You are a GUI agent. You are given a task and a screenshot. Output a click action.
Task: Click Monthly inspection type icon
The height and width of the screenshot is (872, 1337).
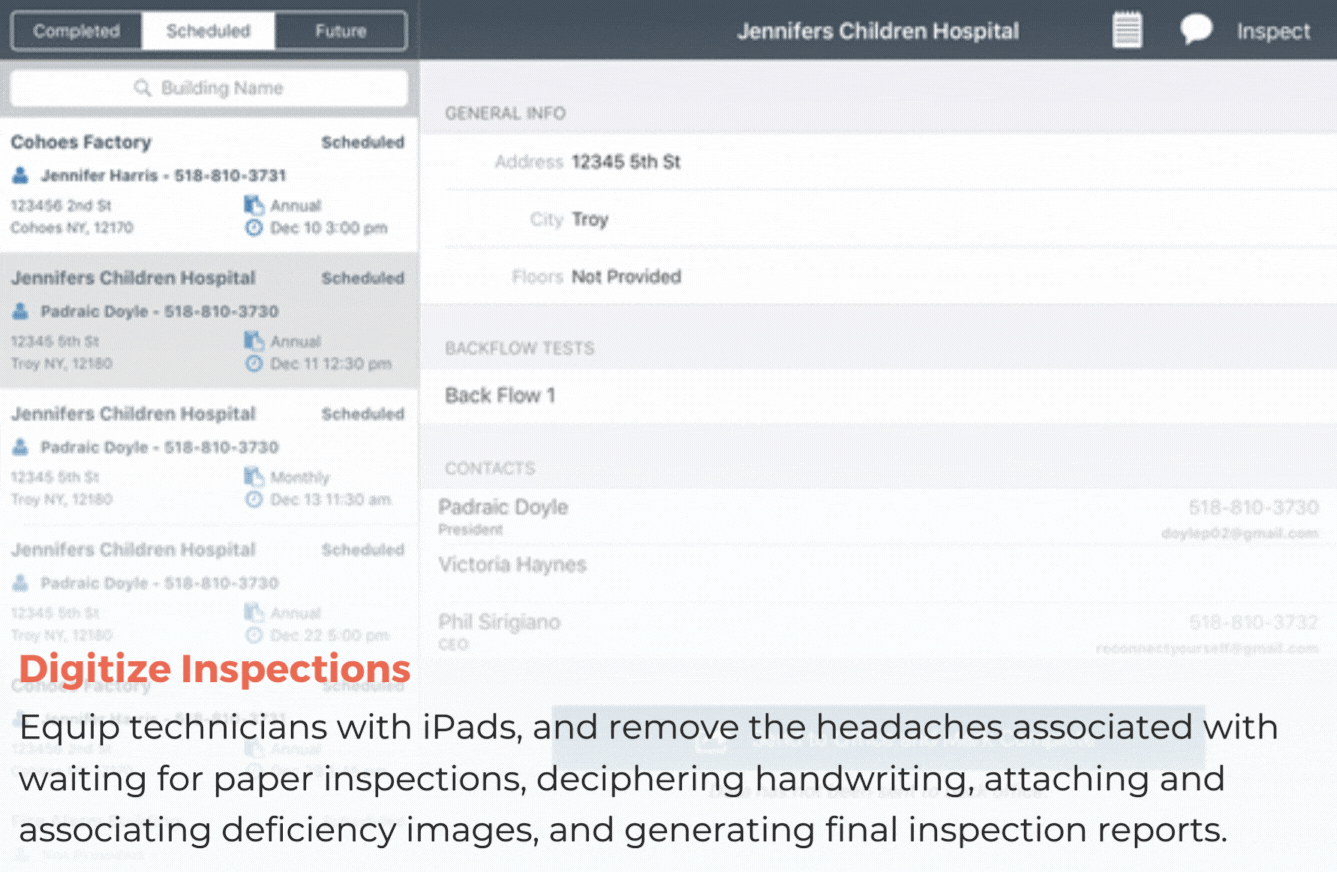(254, 477)
